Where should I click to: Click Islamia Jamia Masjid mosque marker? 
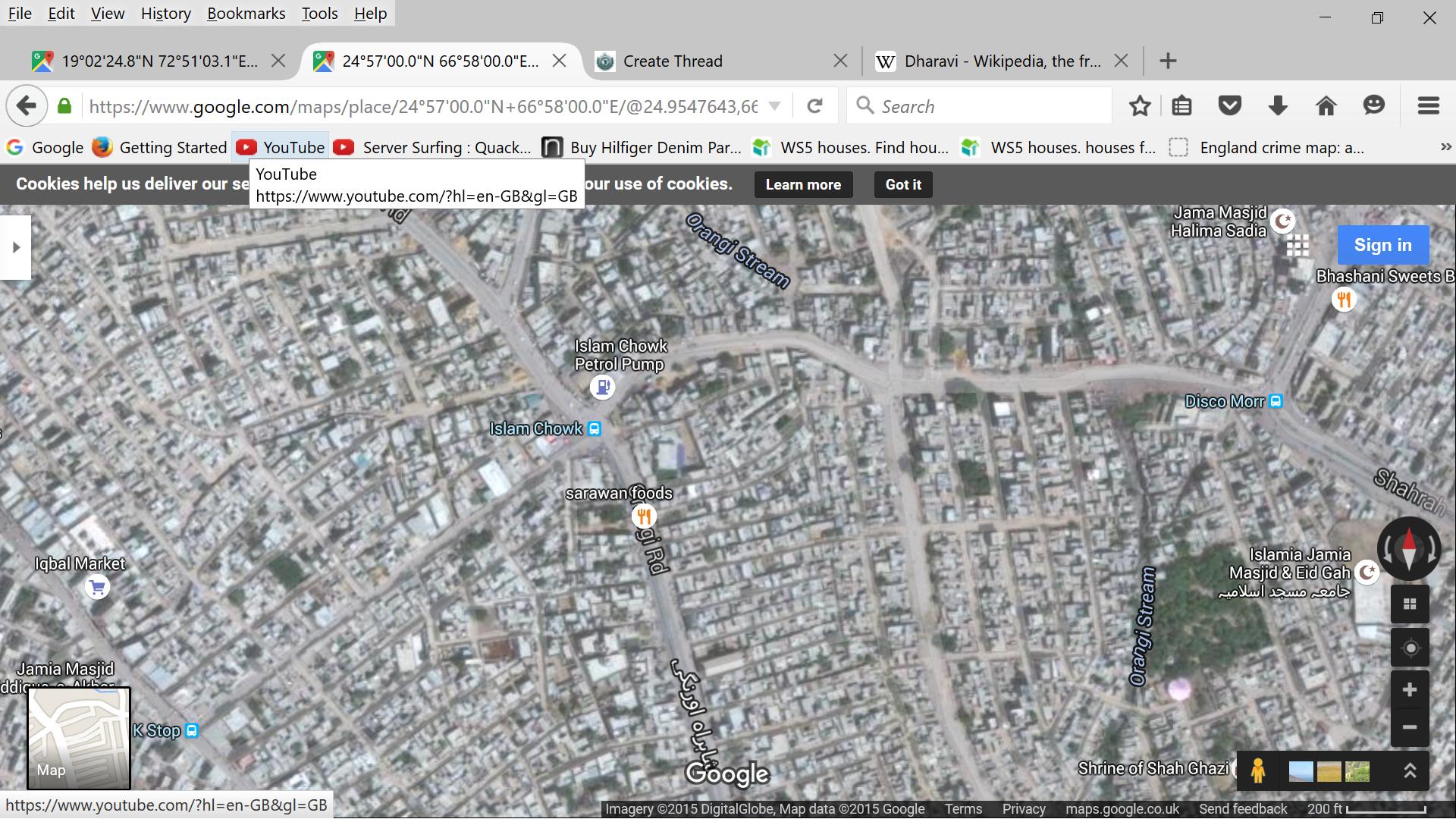[1367, 573]
